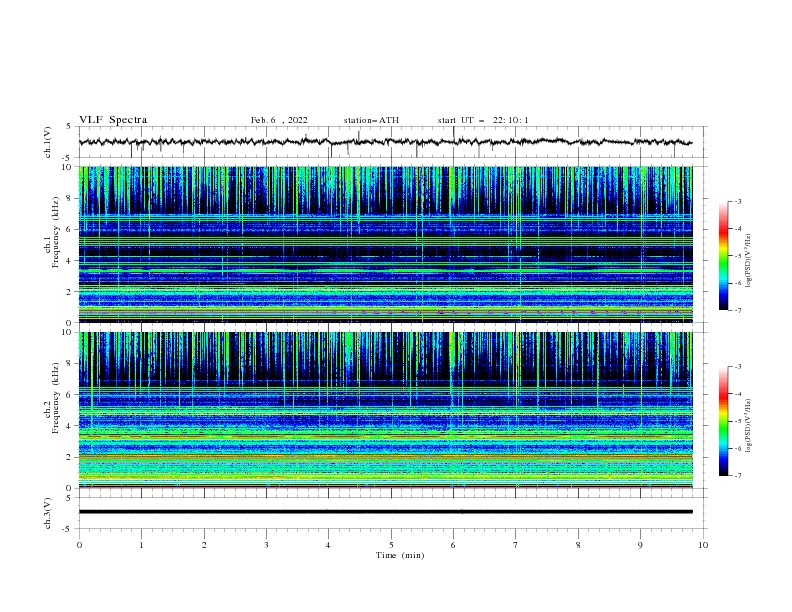Select the "Feb. 6 , 2022" date text

279,120
